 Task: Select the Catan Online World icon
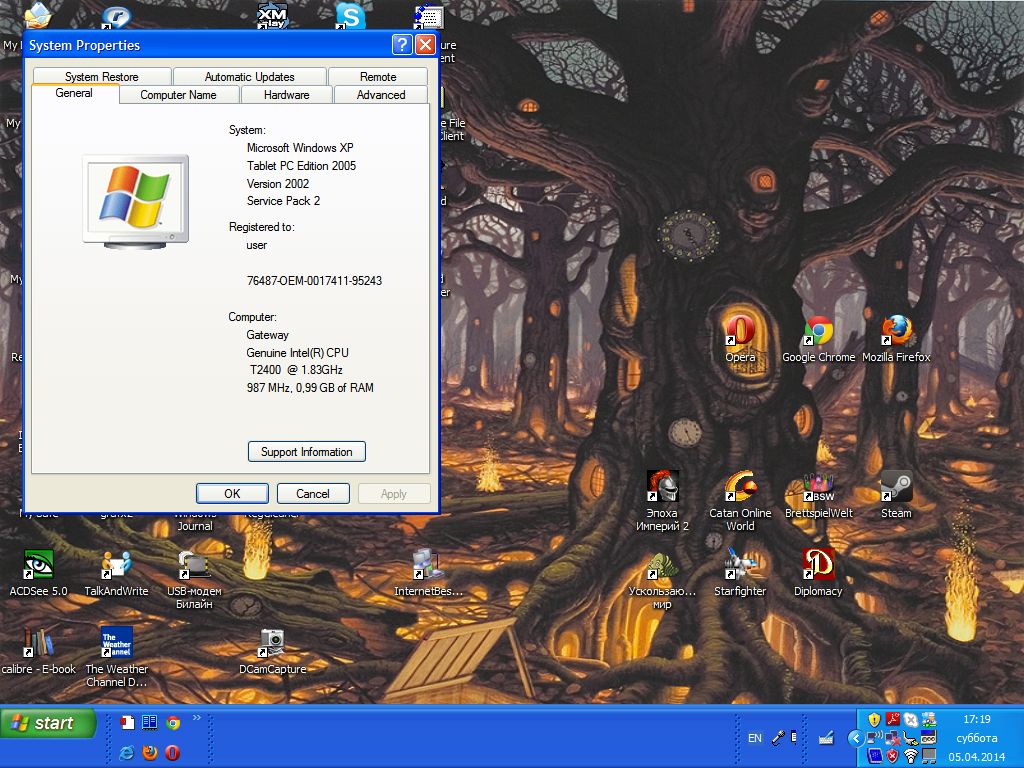[x=740, y=500]
